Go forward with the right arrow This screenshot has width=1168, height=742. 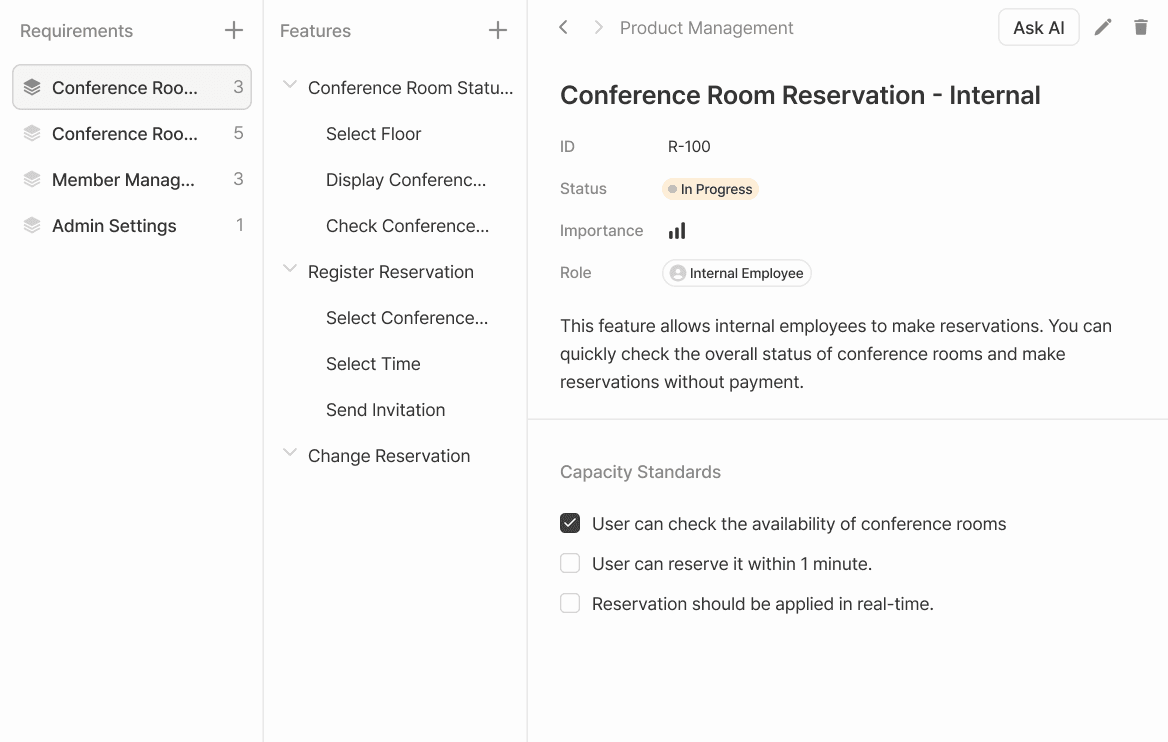pyautogui.click(x=598, y=28)
